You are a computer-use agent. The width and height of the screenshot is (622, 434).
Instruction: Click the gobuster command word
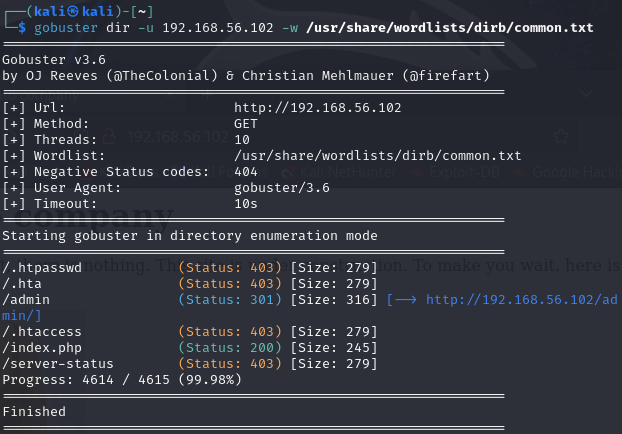[x=66, y=28]
